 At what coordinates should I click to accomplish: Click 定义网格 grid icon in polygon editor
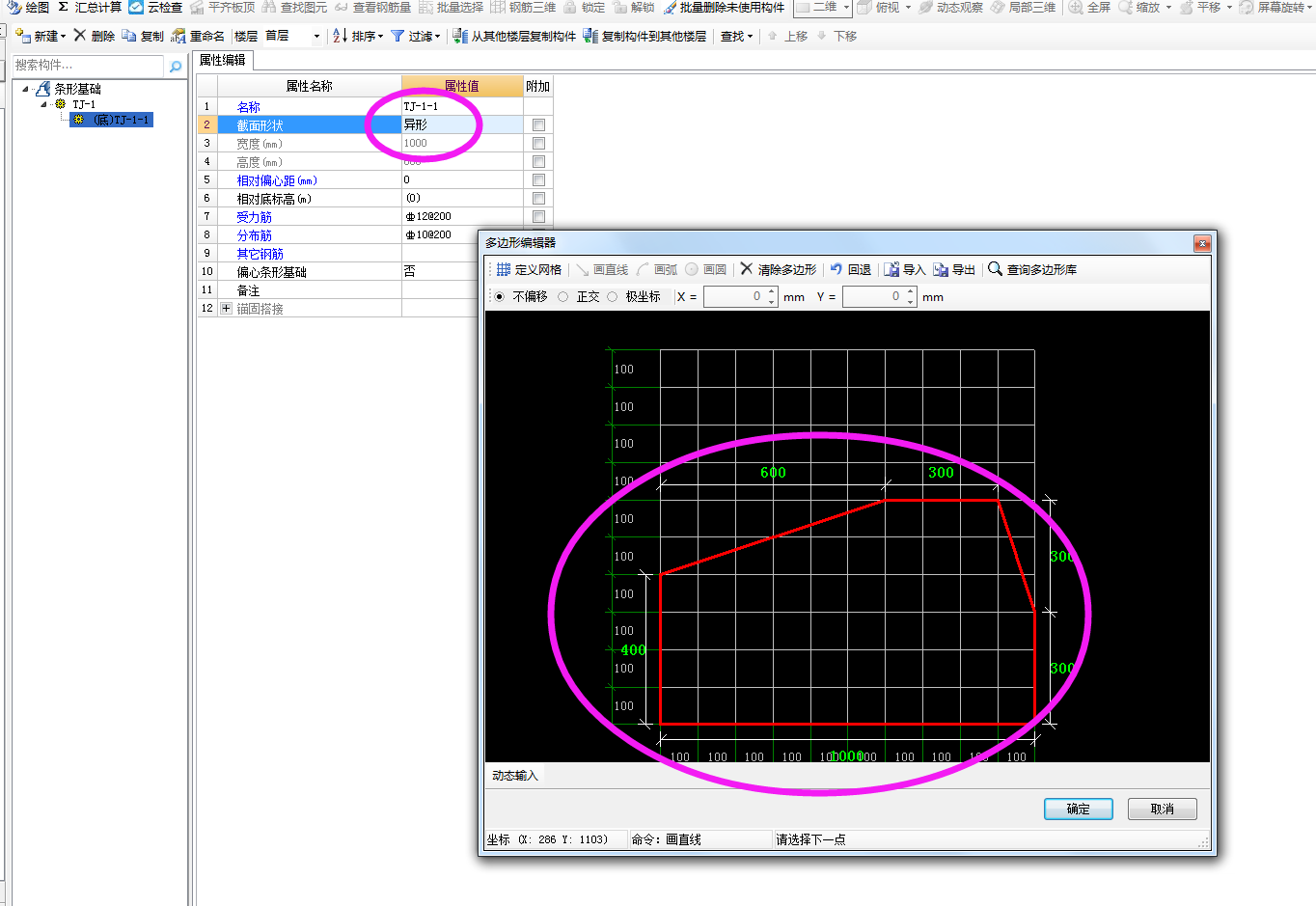[x=504, y=269]
